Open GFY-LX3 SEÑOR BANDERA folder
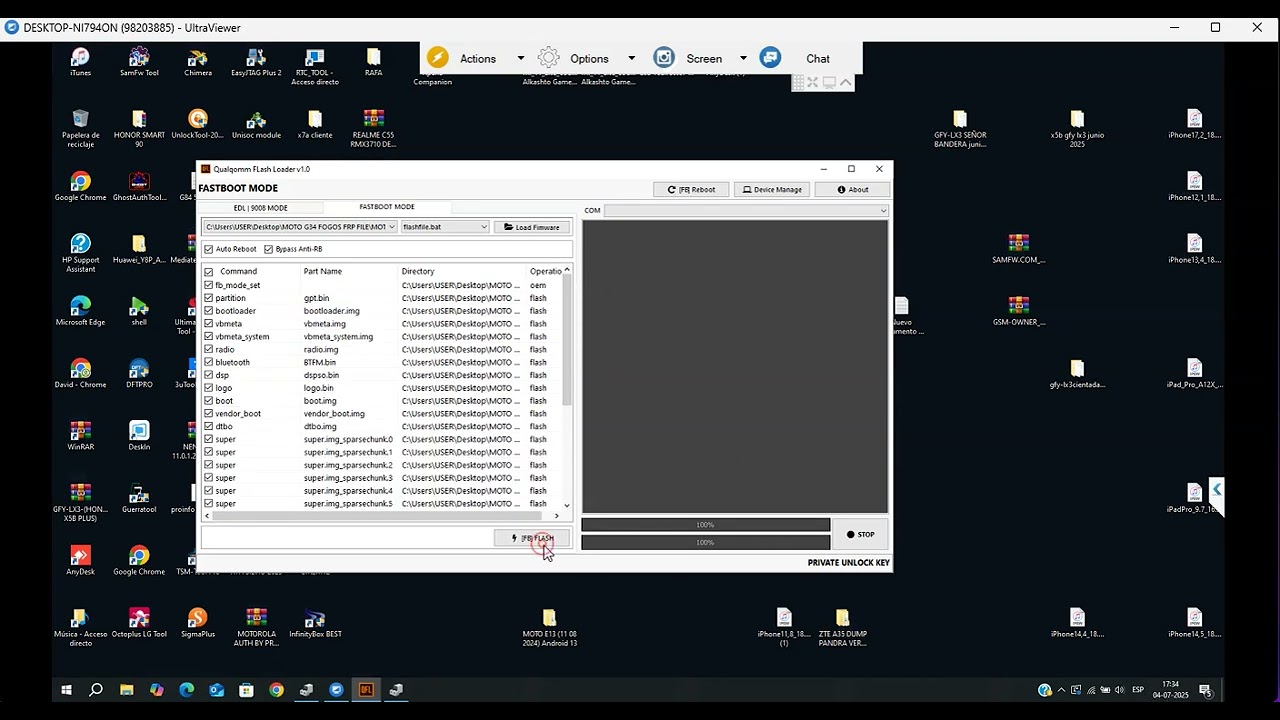The image size is (1280, 720). click(960, 129)
